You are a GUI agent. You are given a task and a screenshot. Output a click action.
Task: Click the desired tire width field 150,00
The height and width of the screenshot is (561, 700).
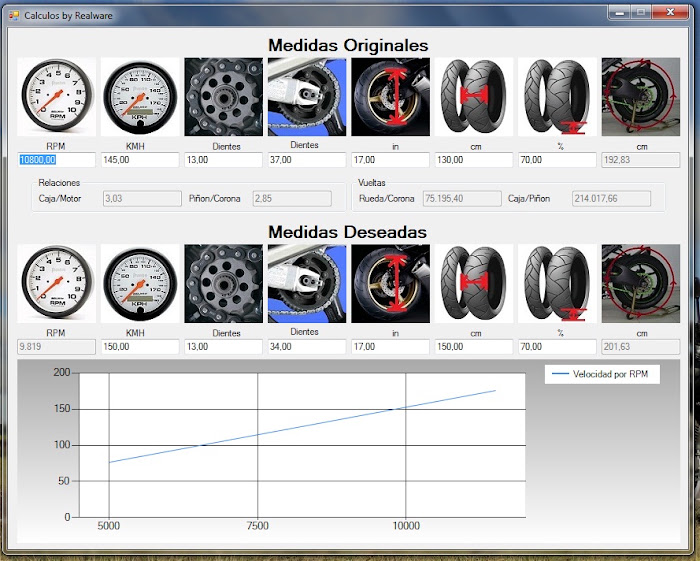(x=474, y=347)
